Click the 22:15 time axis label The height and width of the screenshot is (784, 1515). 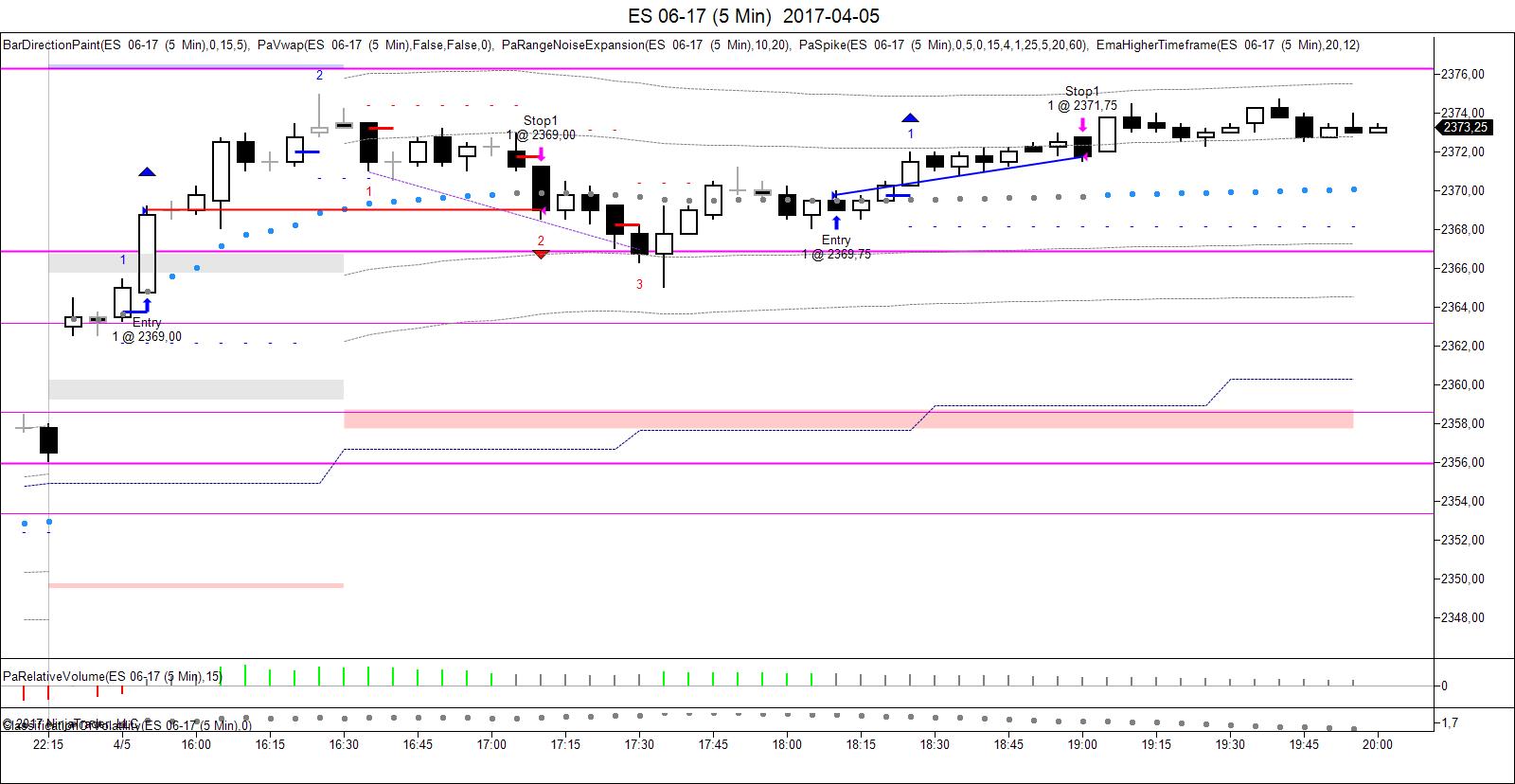48,744
